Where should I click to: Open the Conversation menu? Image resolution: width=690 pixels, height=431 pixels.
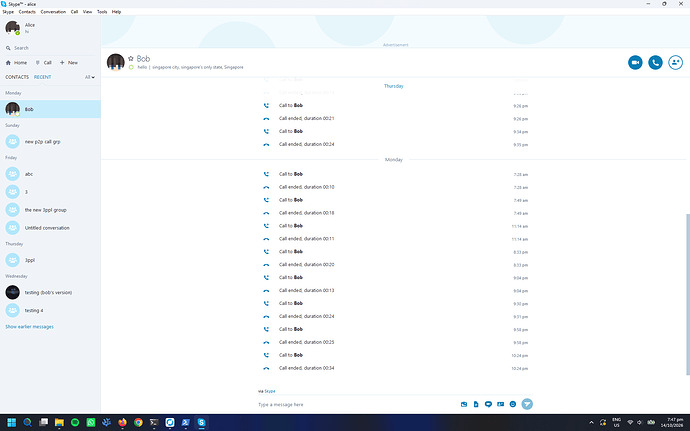53,12
